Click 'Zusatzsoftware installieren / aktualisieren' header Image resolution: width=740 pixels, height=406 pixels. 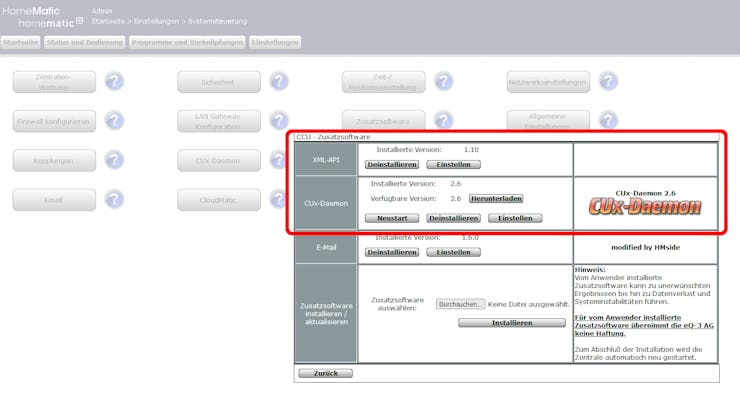(x=326, y=313)
